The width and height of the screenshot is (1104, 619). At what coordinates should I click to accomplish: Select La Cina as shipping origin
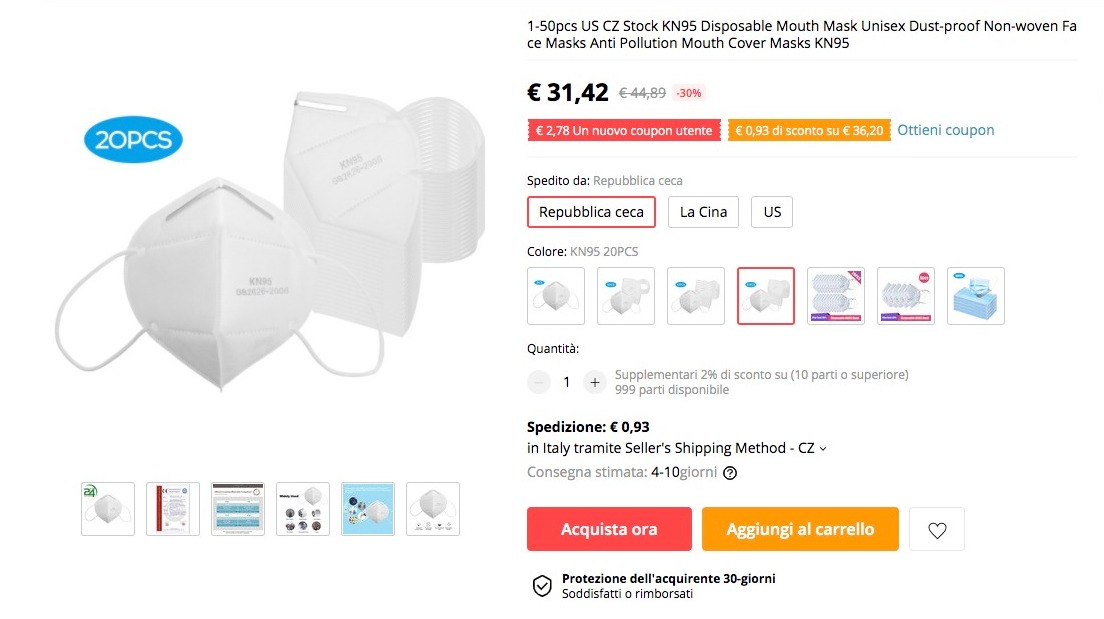coord(703,212)
